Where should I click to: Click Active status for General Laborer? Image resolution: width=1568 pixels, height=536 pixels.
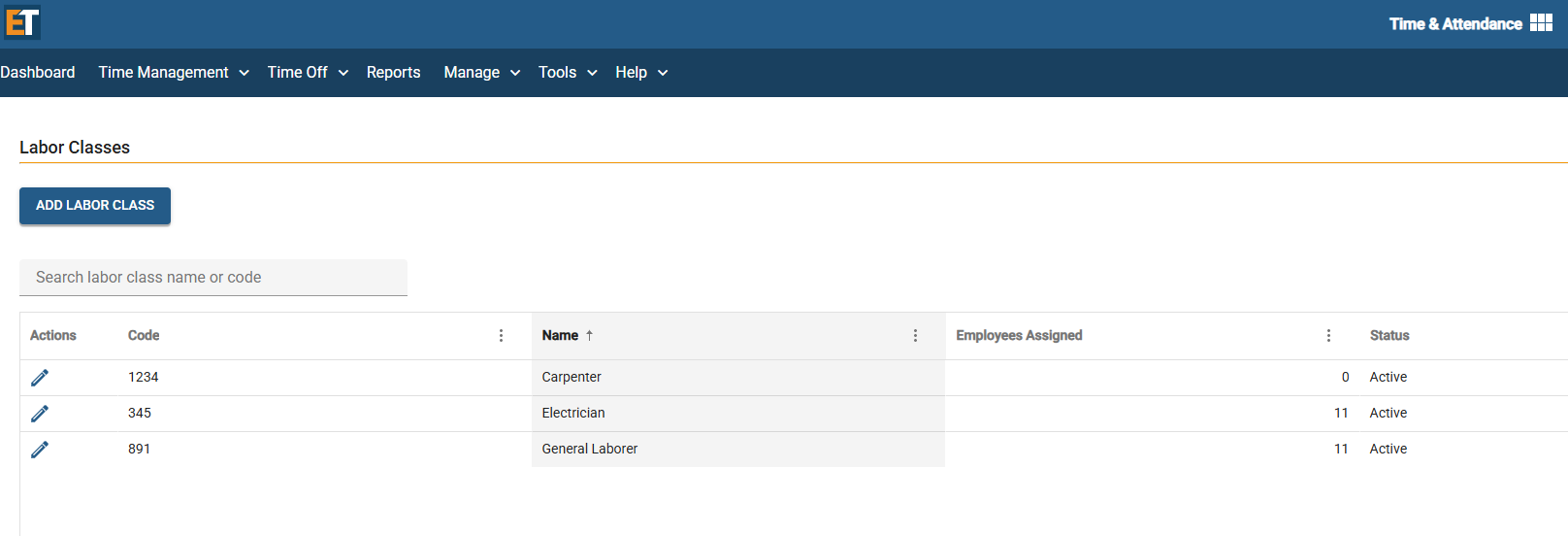coord(1388,449)
